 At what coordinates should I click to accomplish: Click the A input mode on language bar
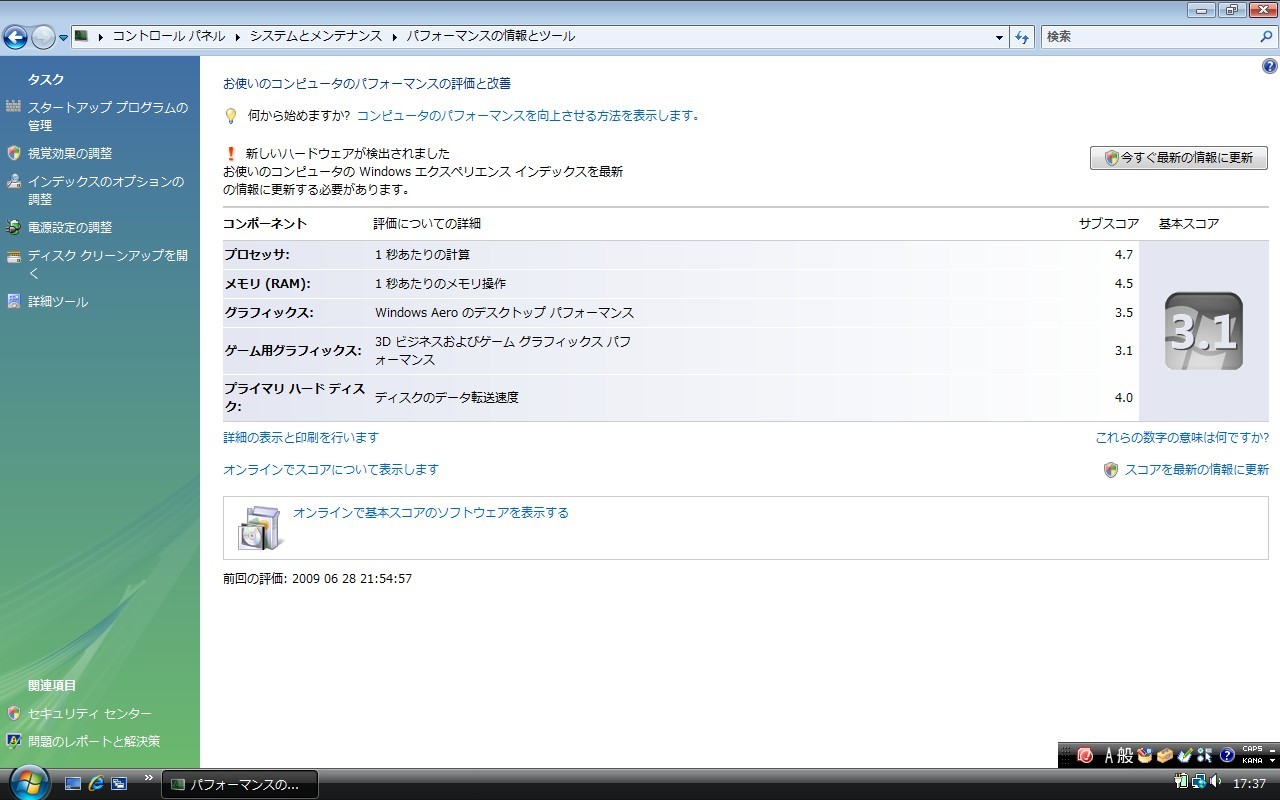pyautogui.click(x=1110, y=755)
